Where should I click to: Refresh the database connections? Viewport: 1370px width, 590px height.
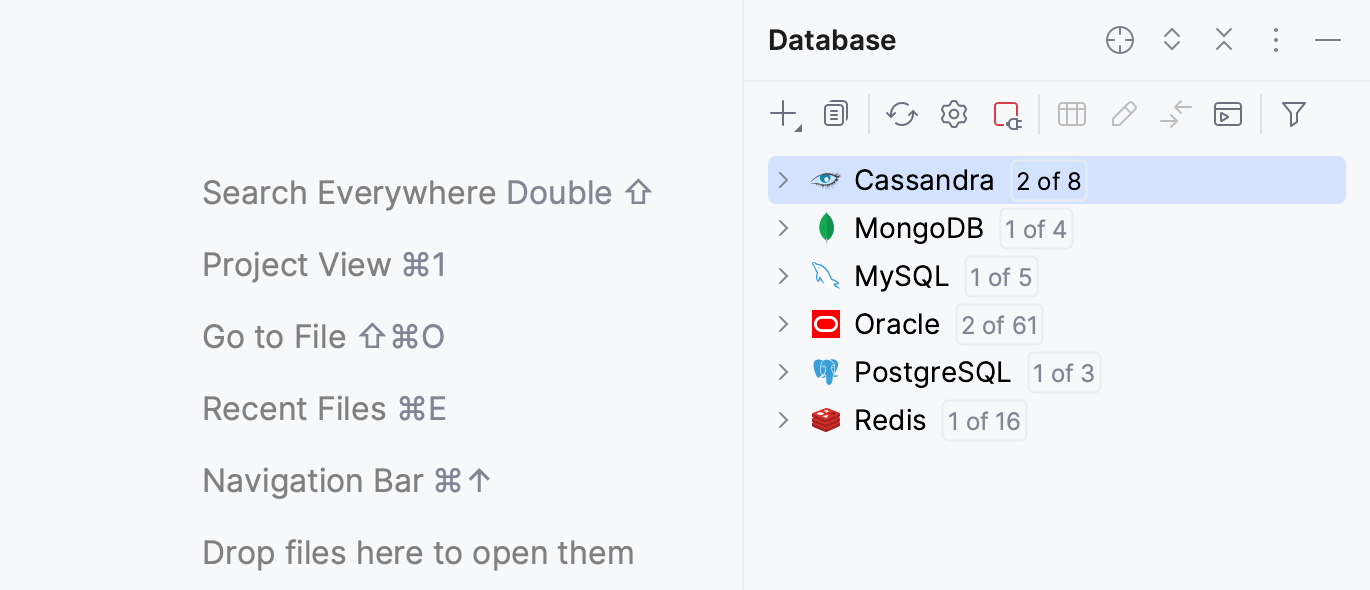point(901,114)
